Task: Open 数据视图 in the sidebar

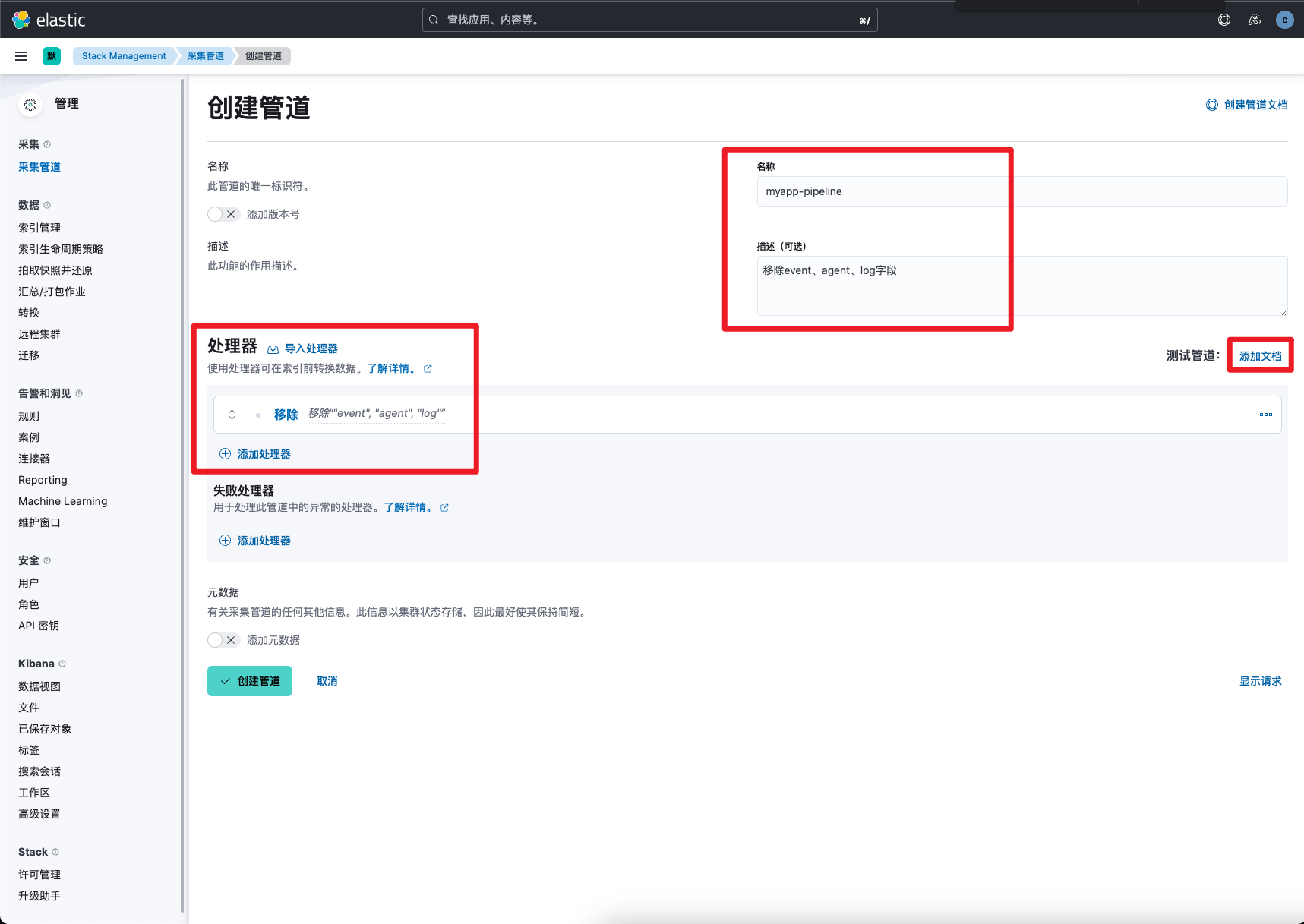Action: click(x=39, y=686)
